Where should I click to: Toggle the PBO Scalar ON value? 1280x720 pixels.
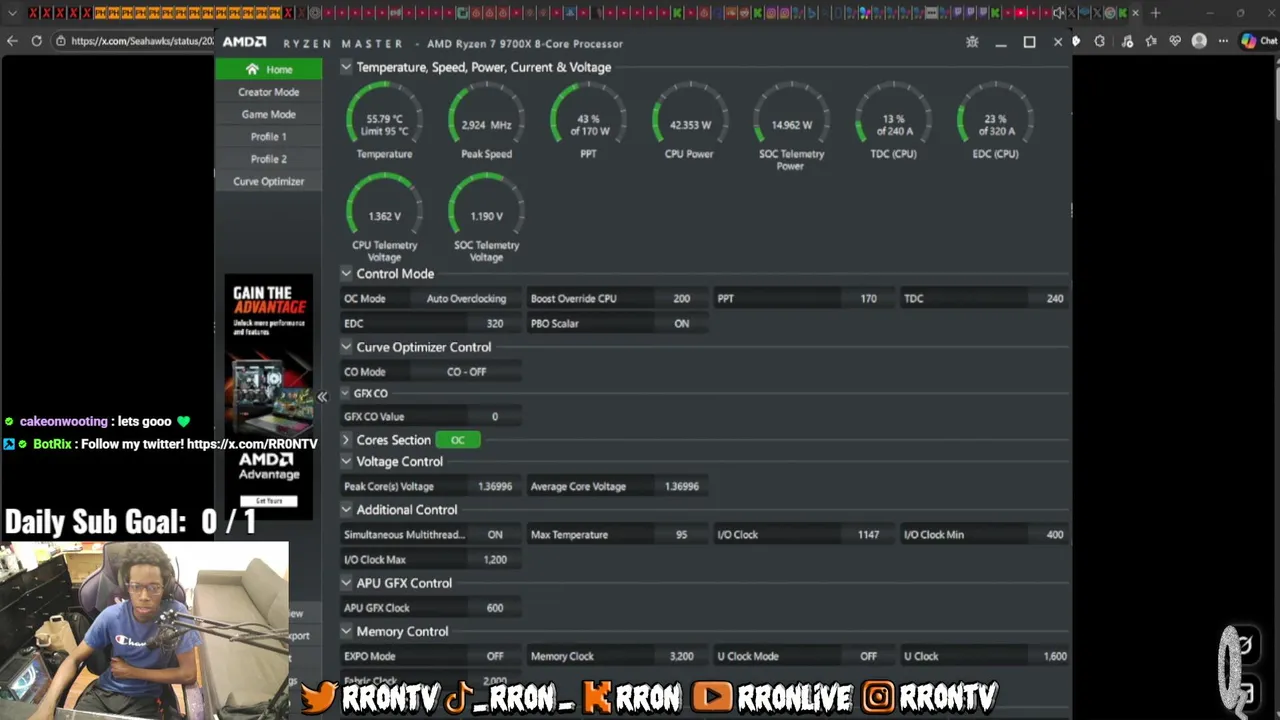pos(681,324)
